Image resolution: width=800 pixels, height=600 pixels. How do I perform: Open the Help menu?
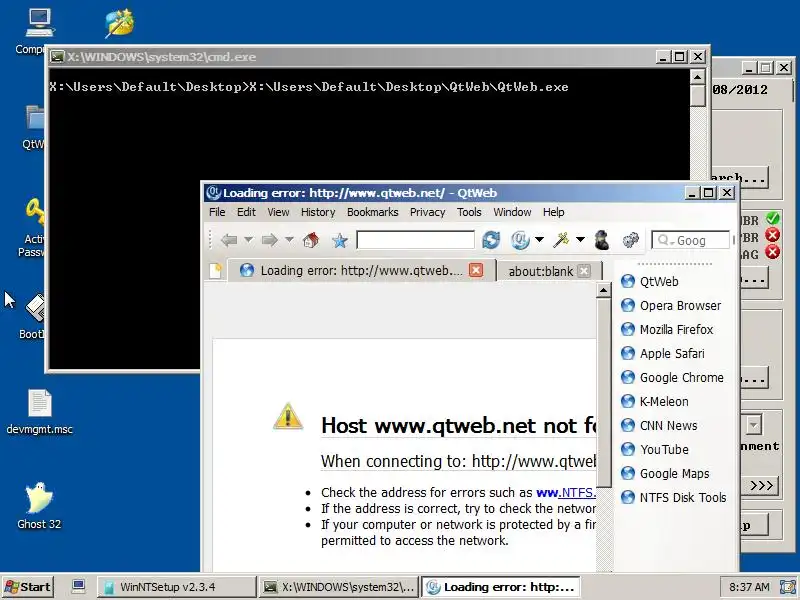pos(554,212)
